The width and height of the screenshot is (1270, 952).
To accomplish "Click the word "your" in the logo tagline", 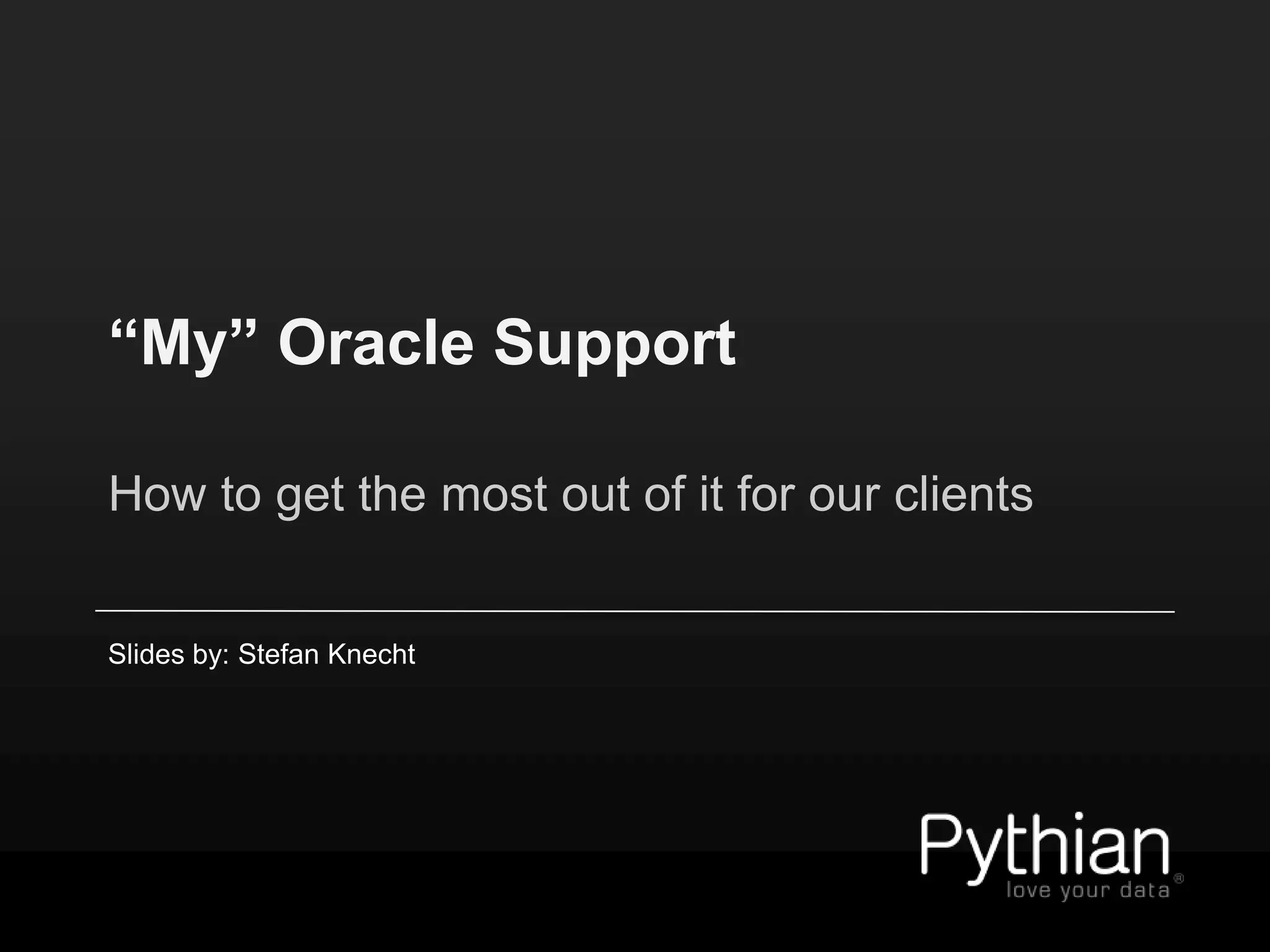I will (x=1085, y=892).
